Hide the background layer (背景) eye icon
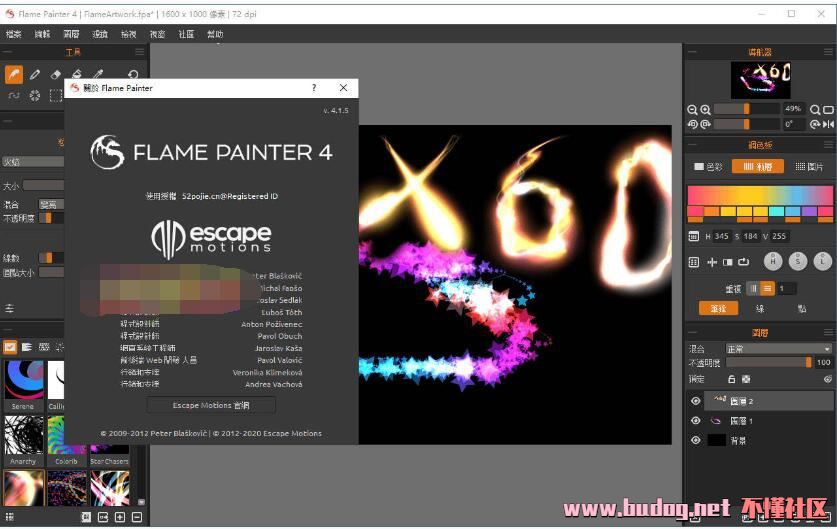 point(696,440)
